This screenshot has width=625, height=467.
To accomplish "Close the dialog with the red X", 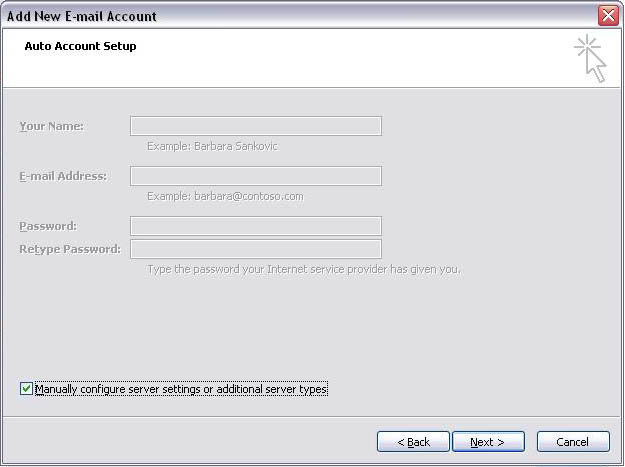I will coord(608,16).
